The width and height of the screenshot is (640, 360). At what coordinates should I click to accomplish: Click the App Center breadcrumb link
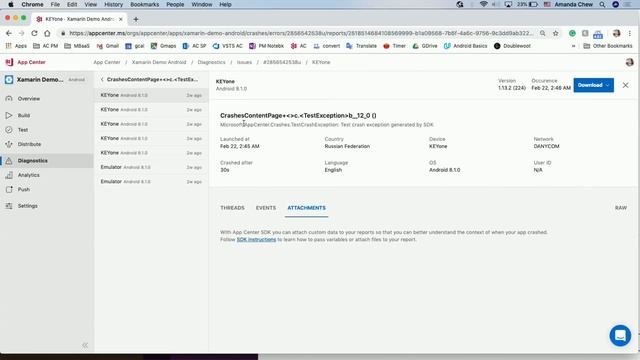[x=107, y=62]
